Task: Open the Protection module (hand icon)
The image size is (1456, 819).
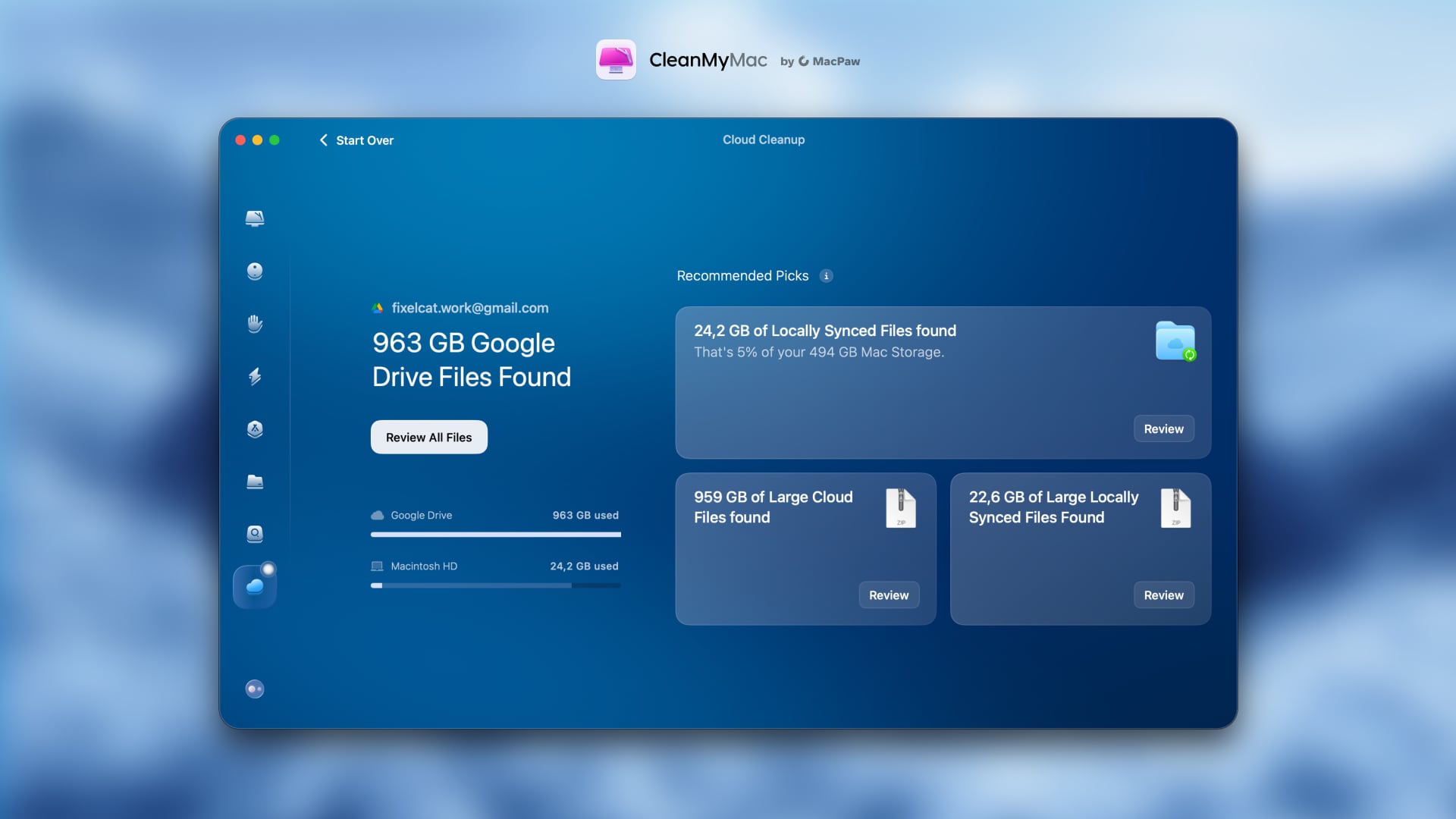Action: pyautogui.click(x=255, y=324)
